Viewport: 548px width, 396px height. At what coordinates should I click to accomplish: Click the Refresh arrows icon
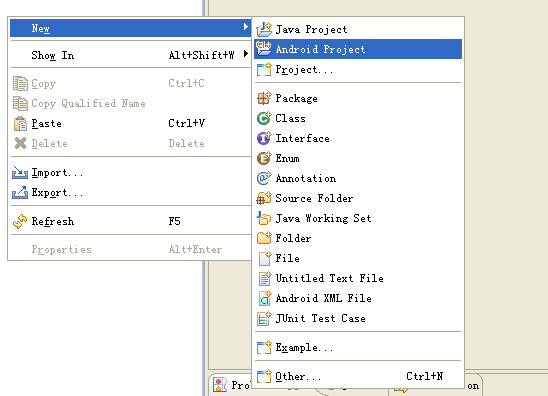(x=20, y=221)
